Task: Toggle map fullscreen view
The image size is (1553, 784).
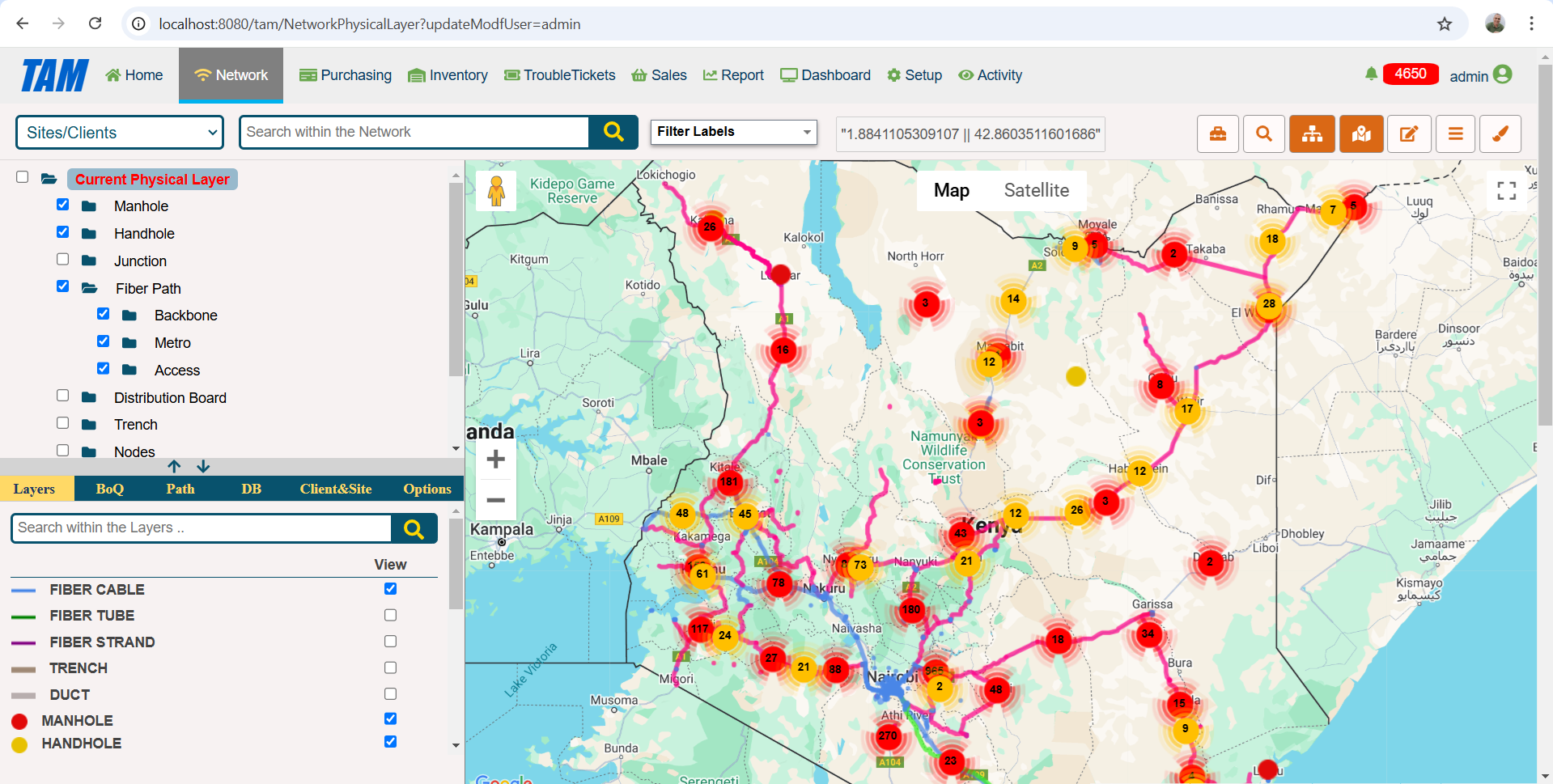Action: point(1506,191)
